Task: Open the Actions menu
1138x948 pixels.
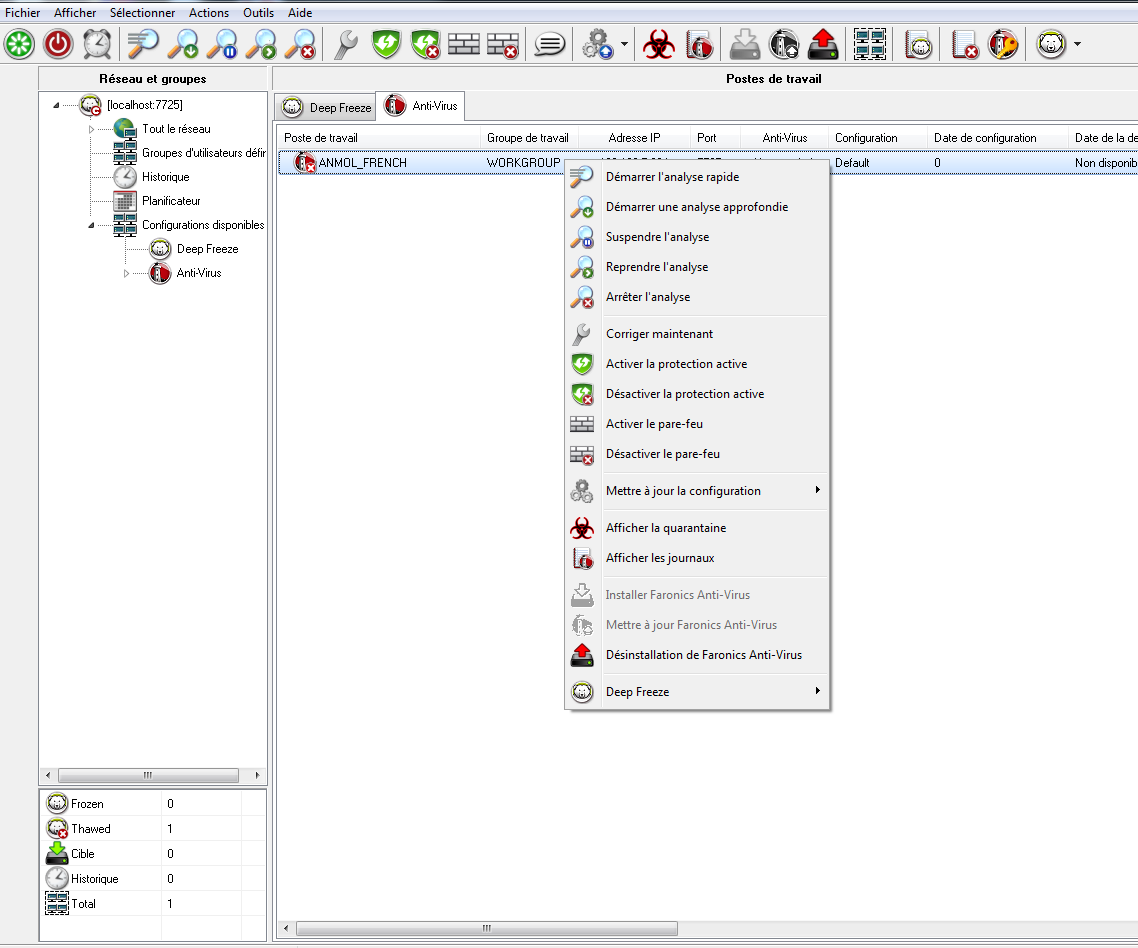Action: pos(208,12)
